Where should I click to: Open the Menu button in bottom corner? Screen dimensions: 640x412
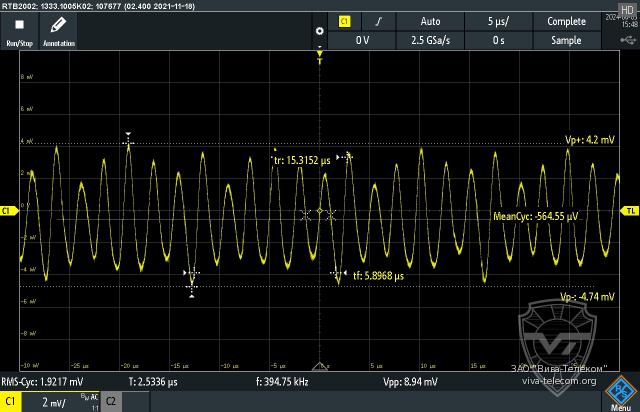pyautogui.click(x=620, y=395)
